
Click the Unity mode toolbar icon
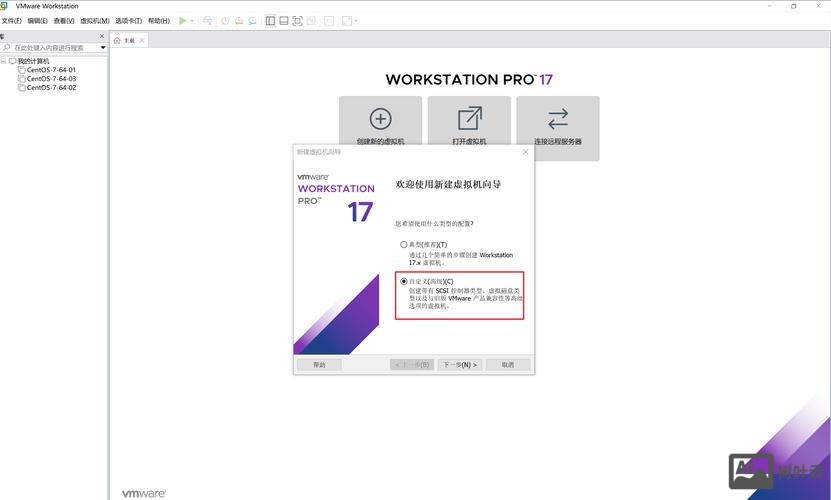point(311,21)
